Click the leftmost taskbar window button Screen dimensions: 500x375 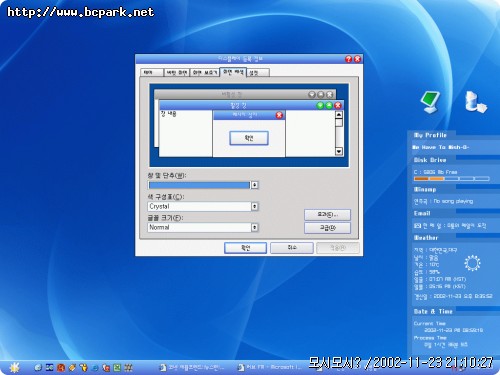coord(193,367)
